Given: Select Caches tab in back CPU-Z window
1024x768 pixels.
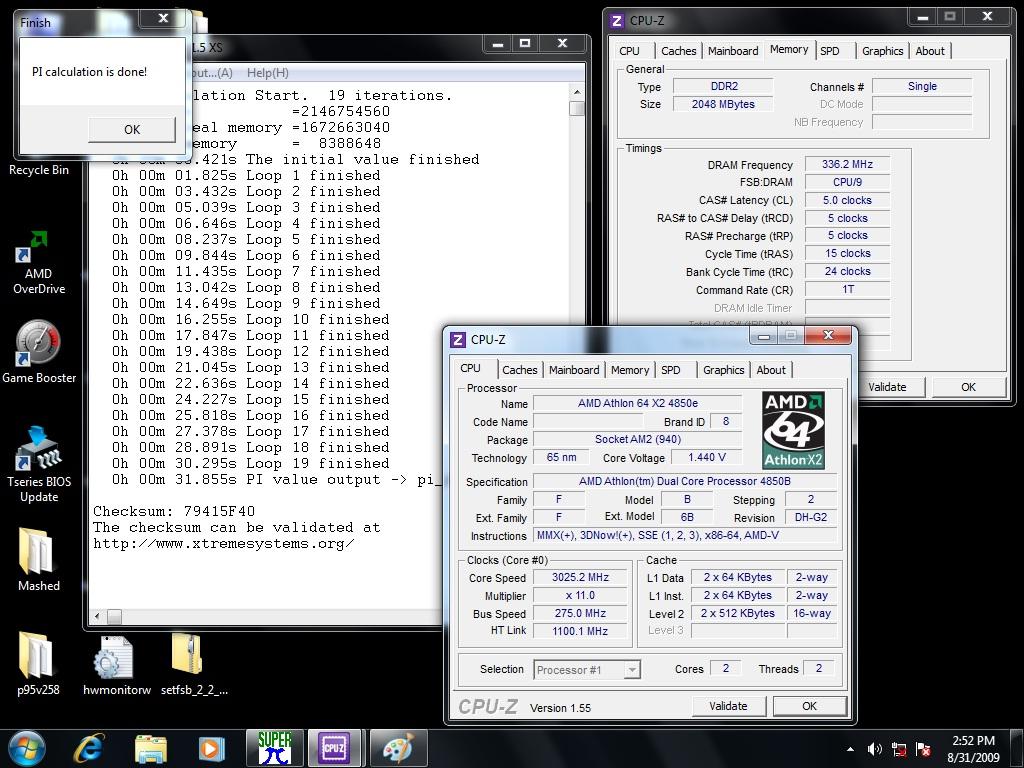Looking at the screenshot, I should [x=679, y=51].
